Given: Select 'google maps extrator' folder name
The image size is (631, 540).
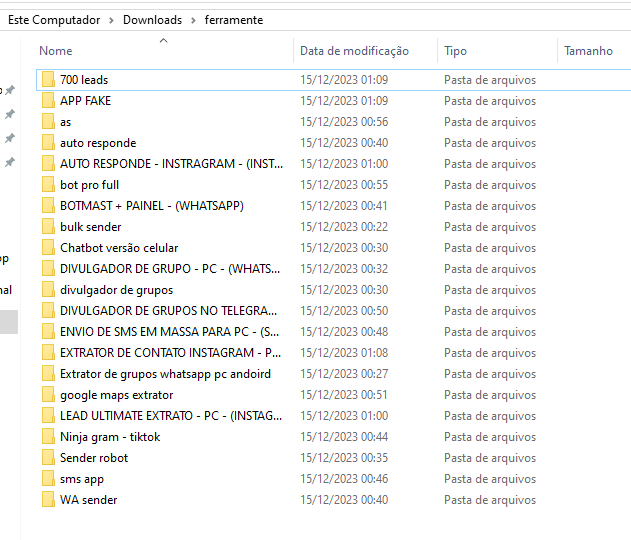Looking at the screenshot, I should pos(117,395).
